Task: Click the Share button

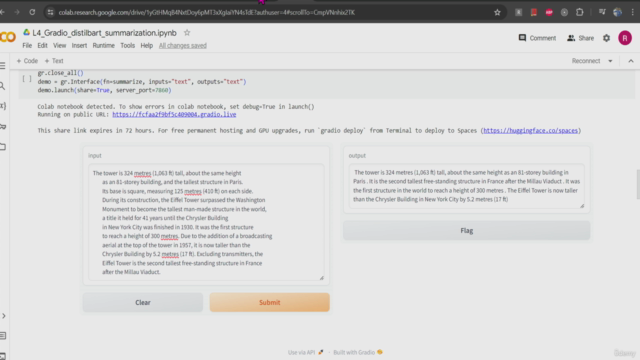Action: pos(580,38)
